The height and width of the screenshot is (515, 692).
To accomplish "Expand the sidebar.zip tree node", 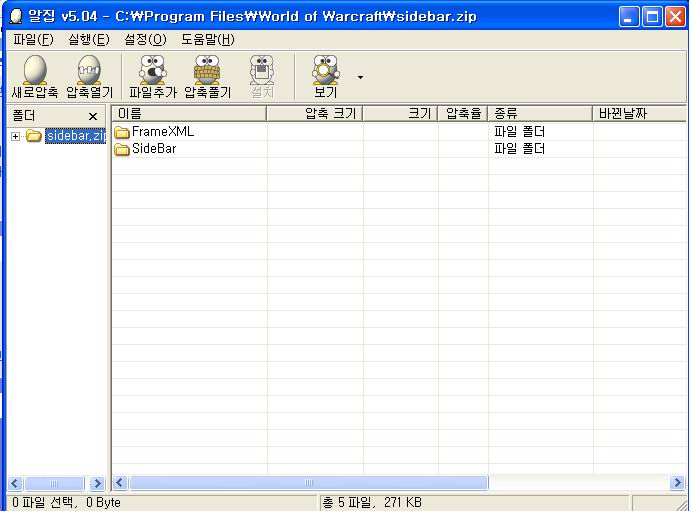I will (x=16, y=136).
